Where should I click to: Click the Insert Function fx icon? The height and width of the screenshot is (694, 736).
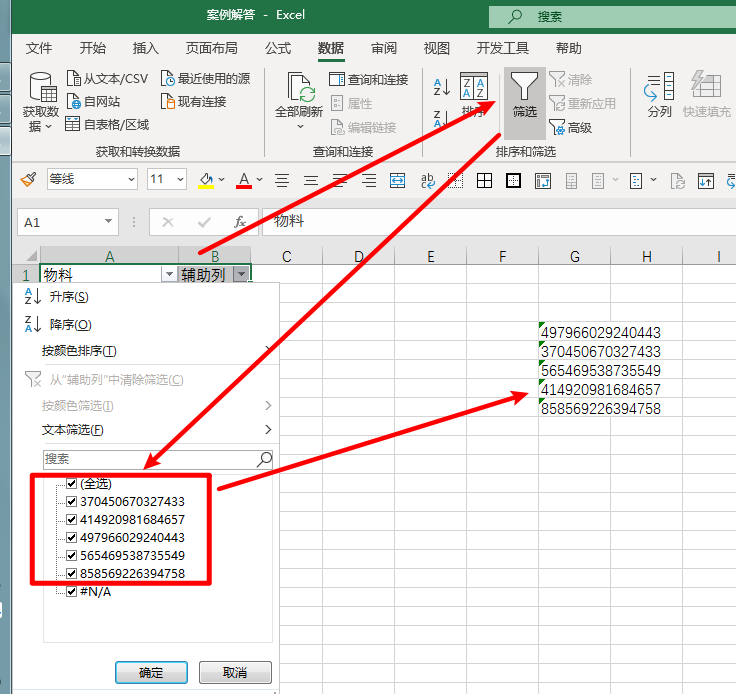[x=240, y=222]
